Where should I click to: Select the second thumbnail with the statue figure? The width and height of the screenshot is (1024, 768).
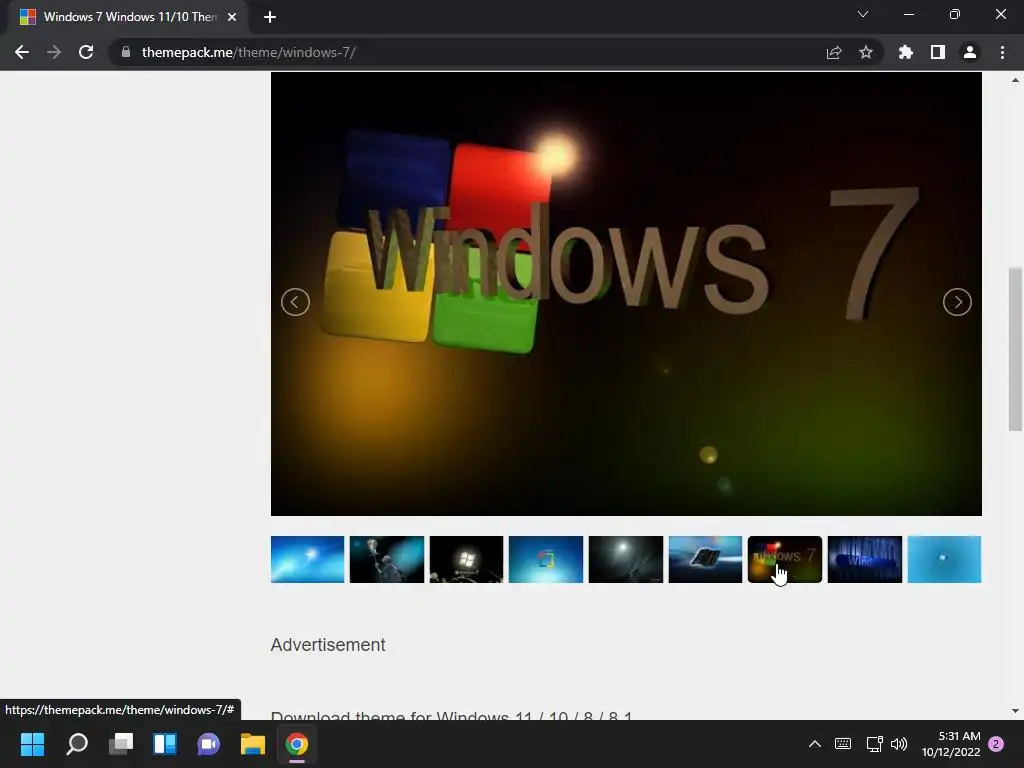(x=387, y=560)
